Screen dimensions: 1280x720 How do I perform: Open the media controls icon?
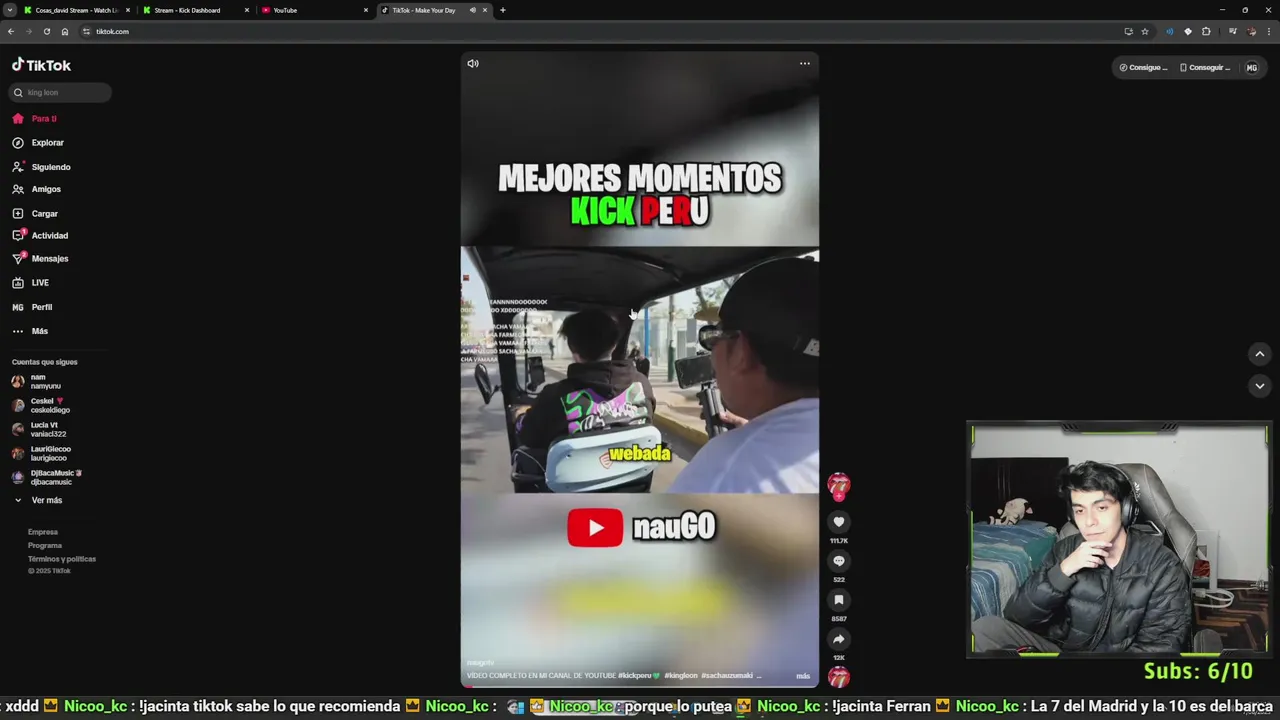[x=1232, y=31]
